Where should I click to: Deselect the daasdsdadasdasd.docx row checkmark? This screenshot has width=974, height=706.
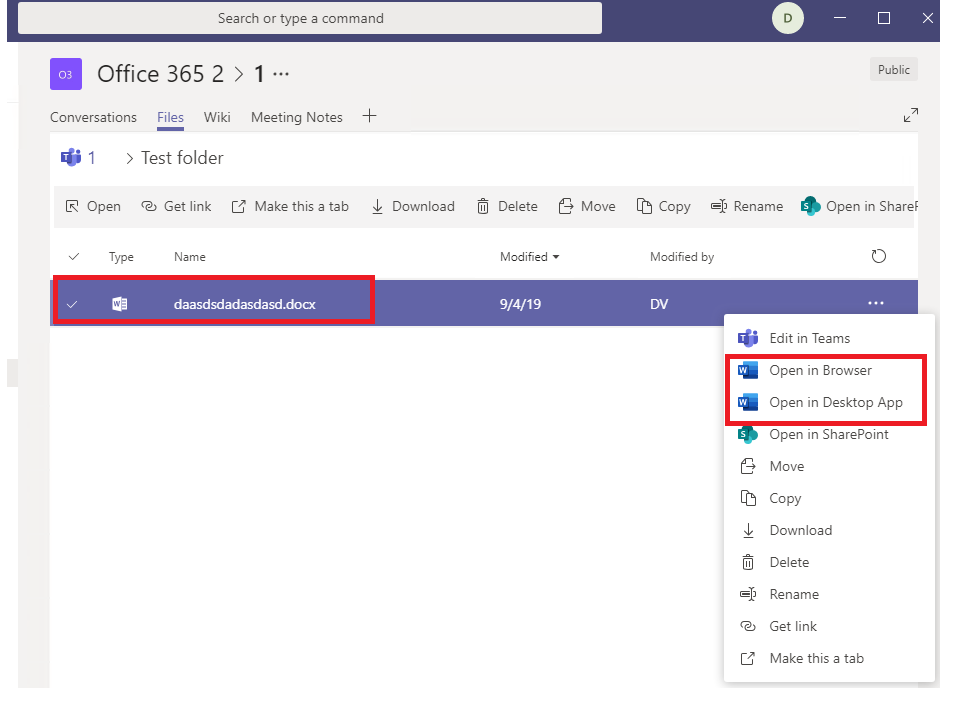coord(72,304)
